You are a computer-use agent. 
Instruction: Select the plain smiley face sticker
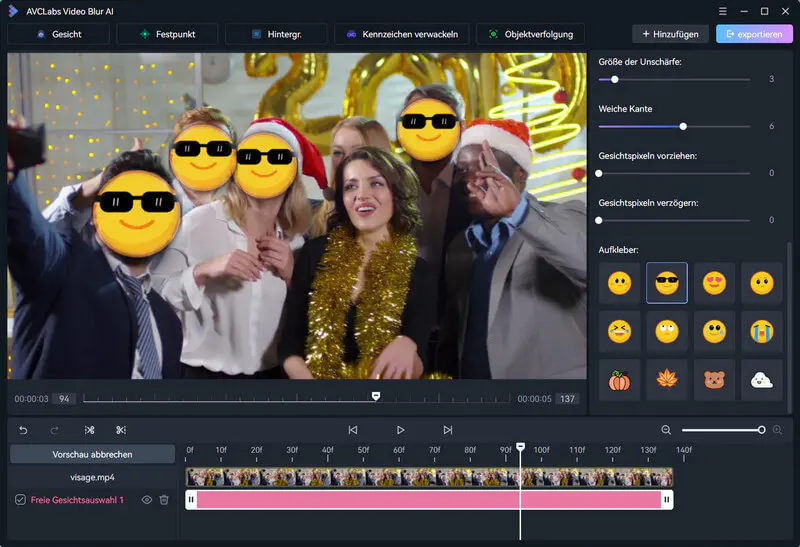[x=619, y=283]
